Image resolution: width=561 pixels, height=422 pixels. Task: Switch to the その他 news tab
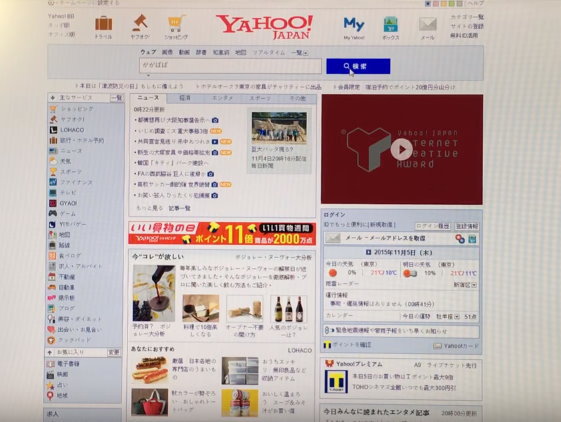click(298, 98)
